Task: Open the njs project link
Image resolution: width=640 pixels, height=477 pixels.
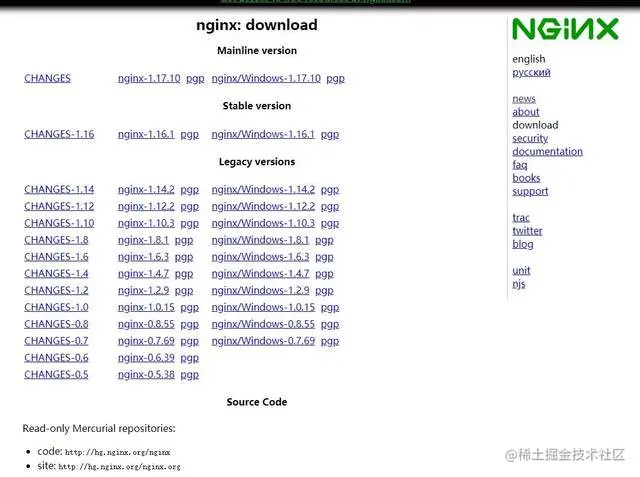Action: (519, 284)
